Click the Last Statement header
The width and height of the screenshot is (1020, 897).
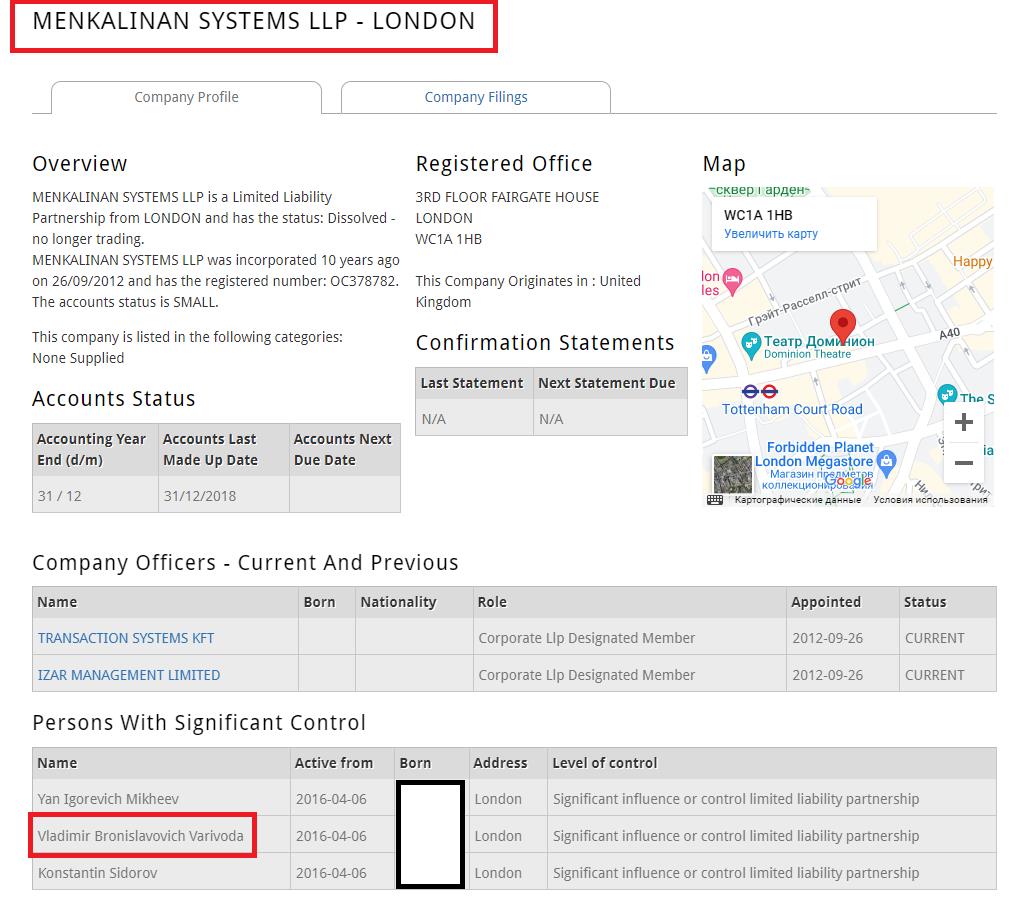click(x=472, y=383)
